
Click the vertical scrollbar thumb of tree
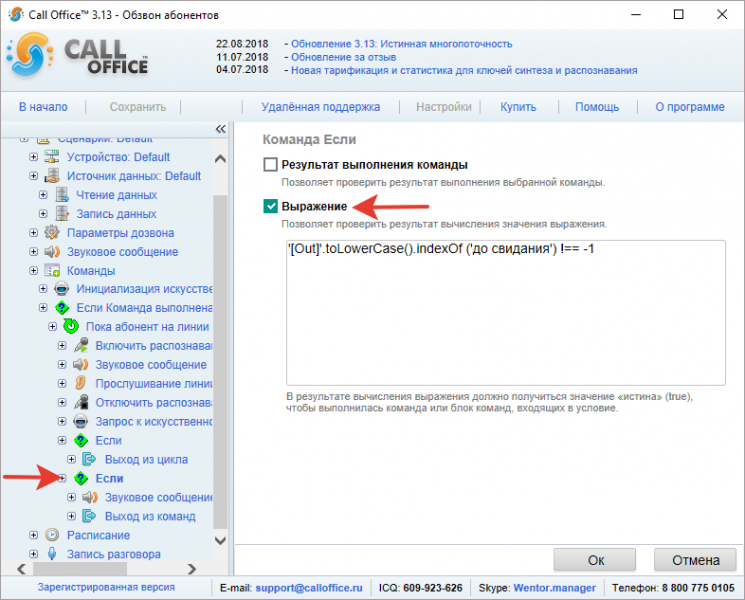220,362
